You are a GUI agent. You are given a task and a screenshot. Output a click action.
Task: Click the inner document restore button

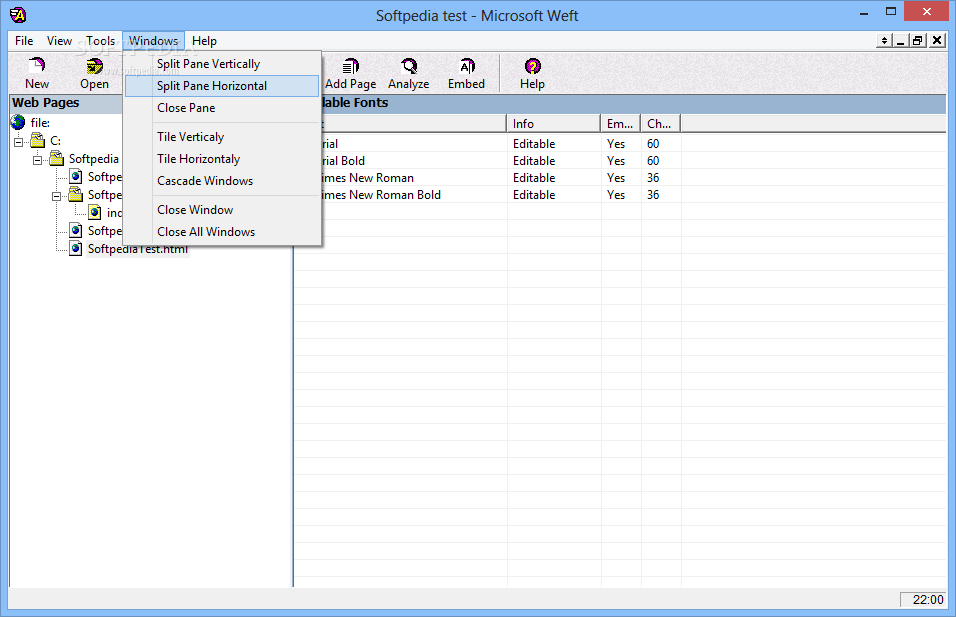(918, 41)
